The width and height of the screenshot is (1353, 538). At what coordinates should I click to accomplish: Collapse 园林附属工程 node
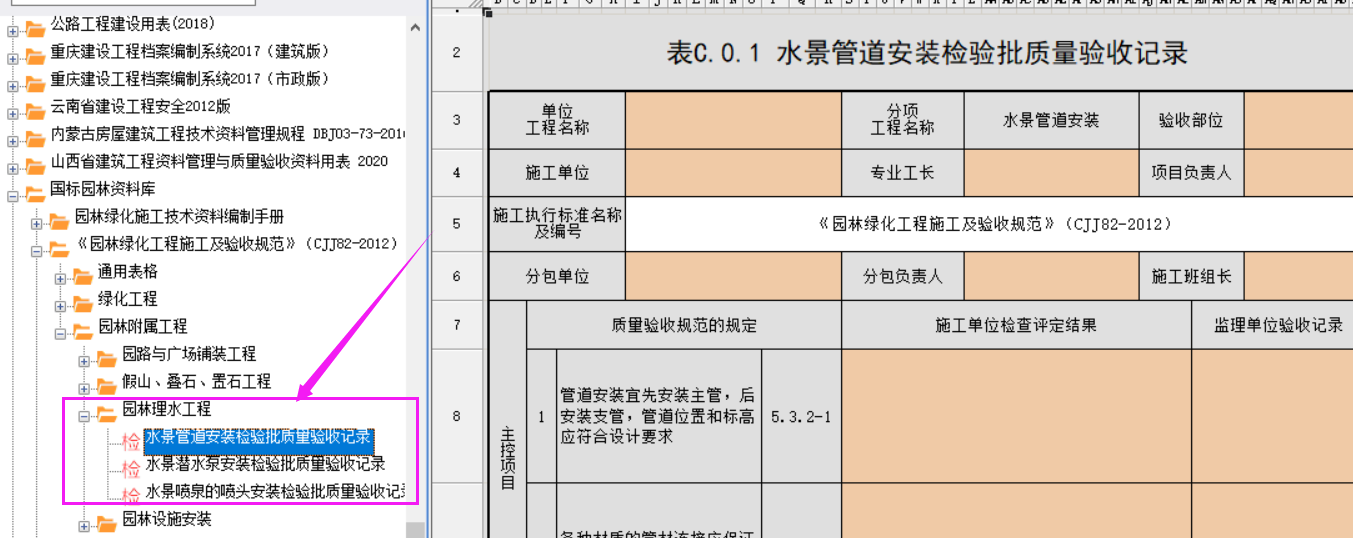pos(61,333)
